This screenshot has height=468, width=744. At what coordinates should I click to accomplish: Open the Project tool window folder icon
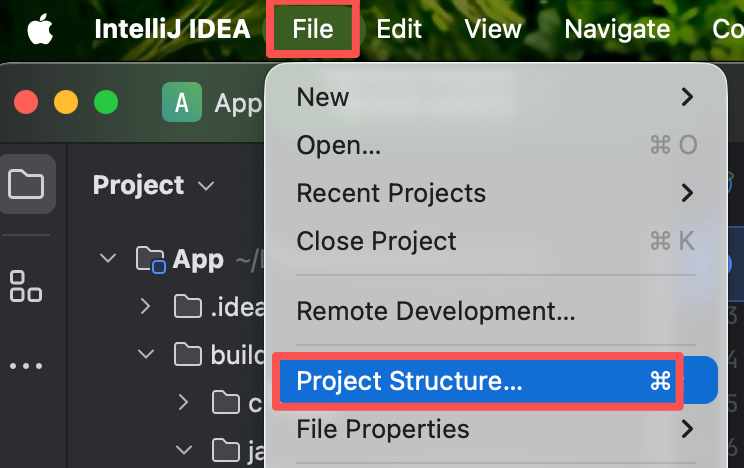[x=26, y=185]
